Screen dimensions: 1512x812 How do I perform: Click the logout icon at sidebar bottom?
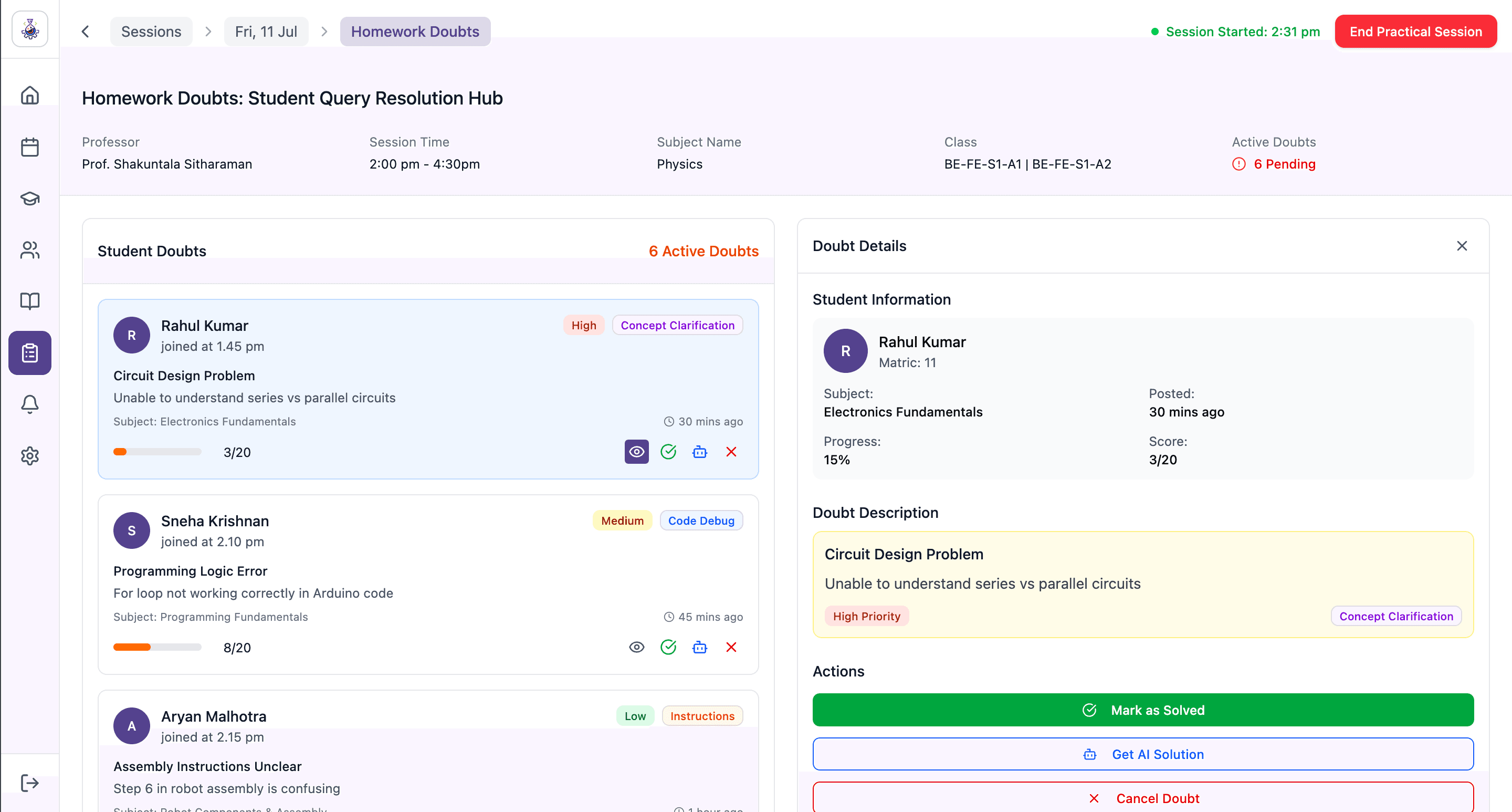30,783
